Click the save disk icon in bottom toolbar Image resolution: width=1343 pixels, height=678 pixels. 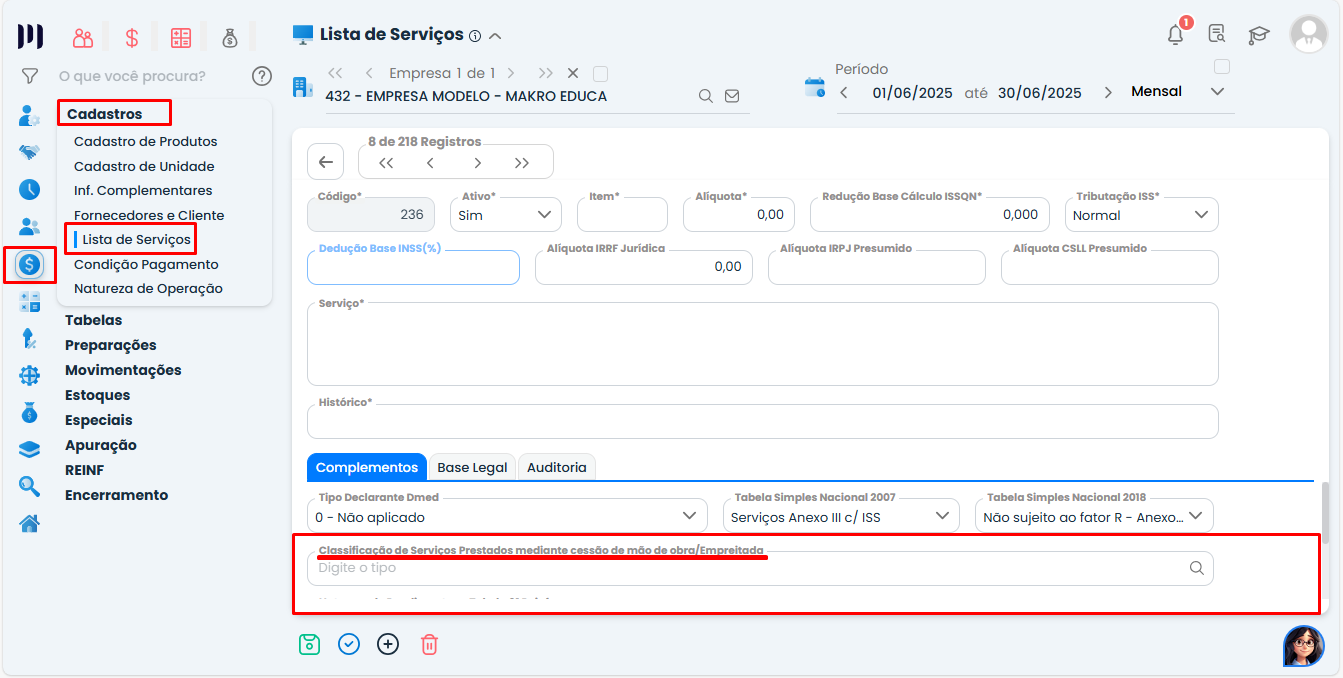pyautogui.click(x=309, y=644)
